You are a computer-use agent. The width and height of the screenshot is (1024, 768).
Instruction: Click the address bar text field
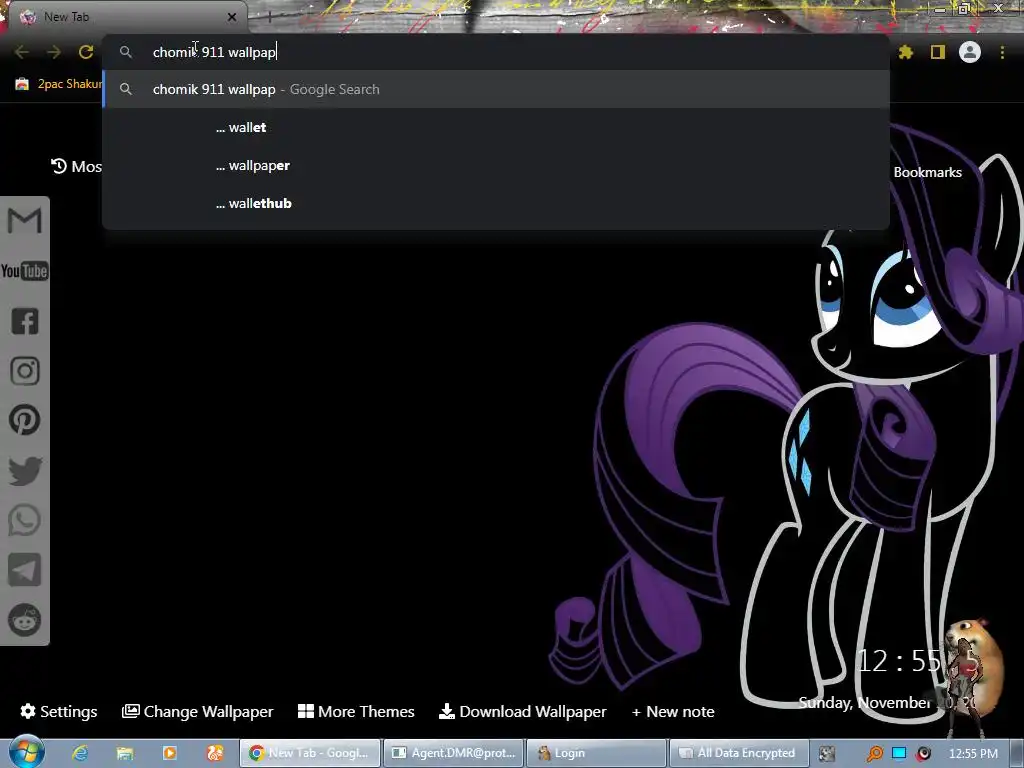496,52
